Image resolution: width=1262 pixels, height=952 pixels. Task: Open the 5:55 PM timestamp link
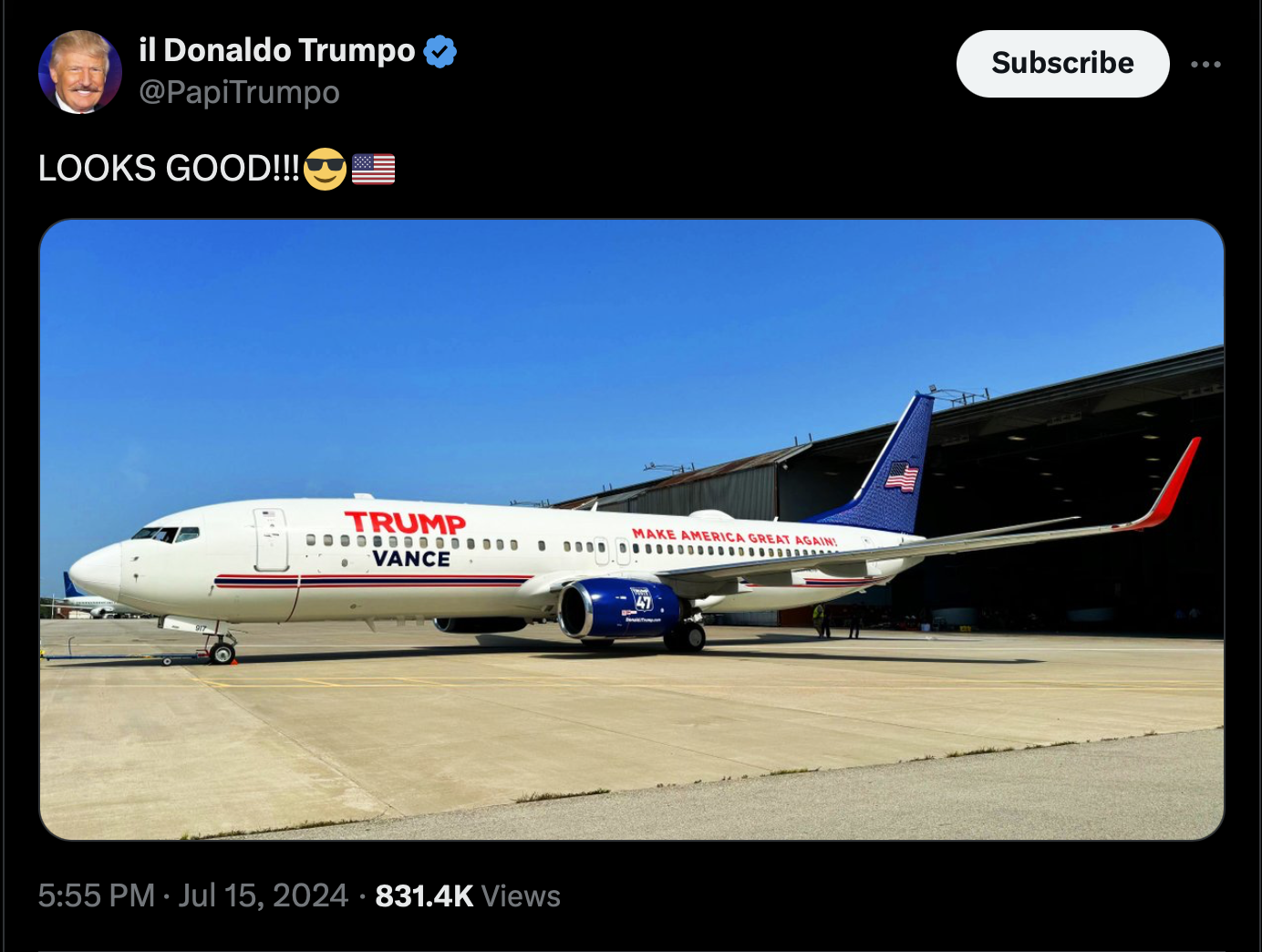point(97,895)
